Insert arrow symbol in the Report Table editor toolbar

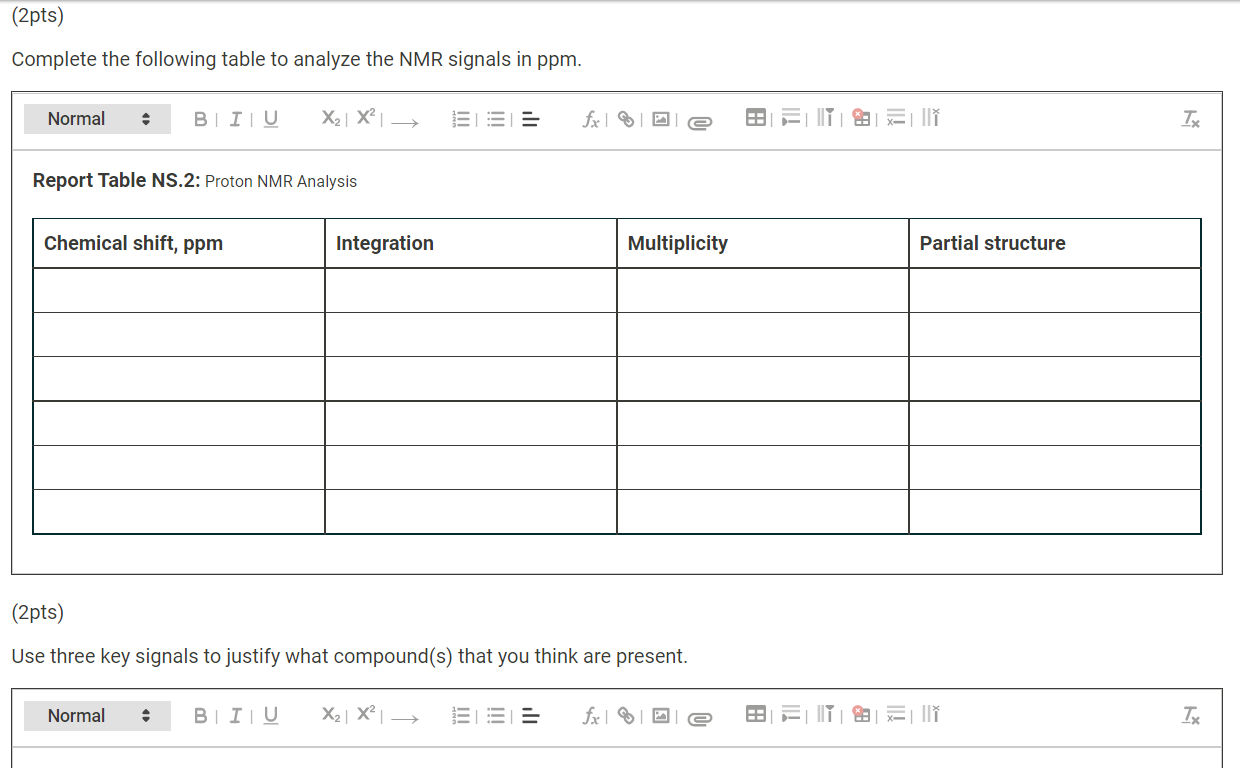click(404, 121)
